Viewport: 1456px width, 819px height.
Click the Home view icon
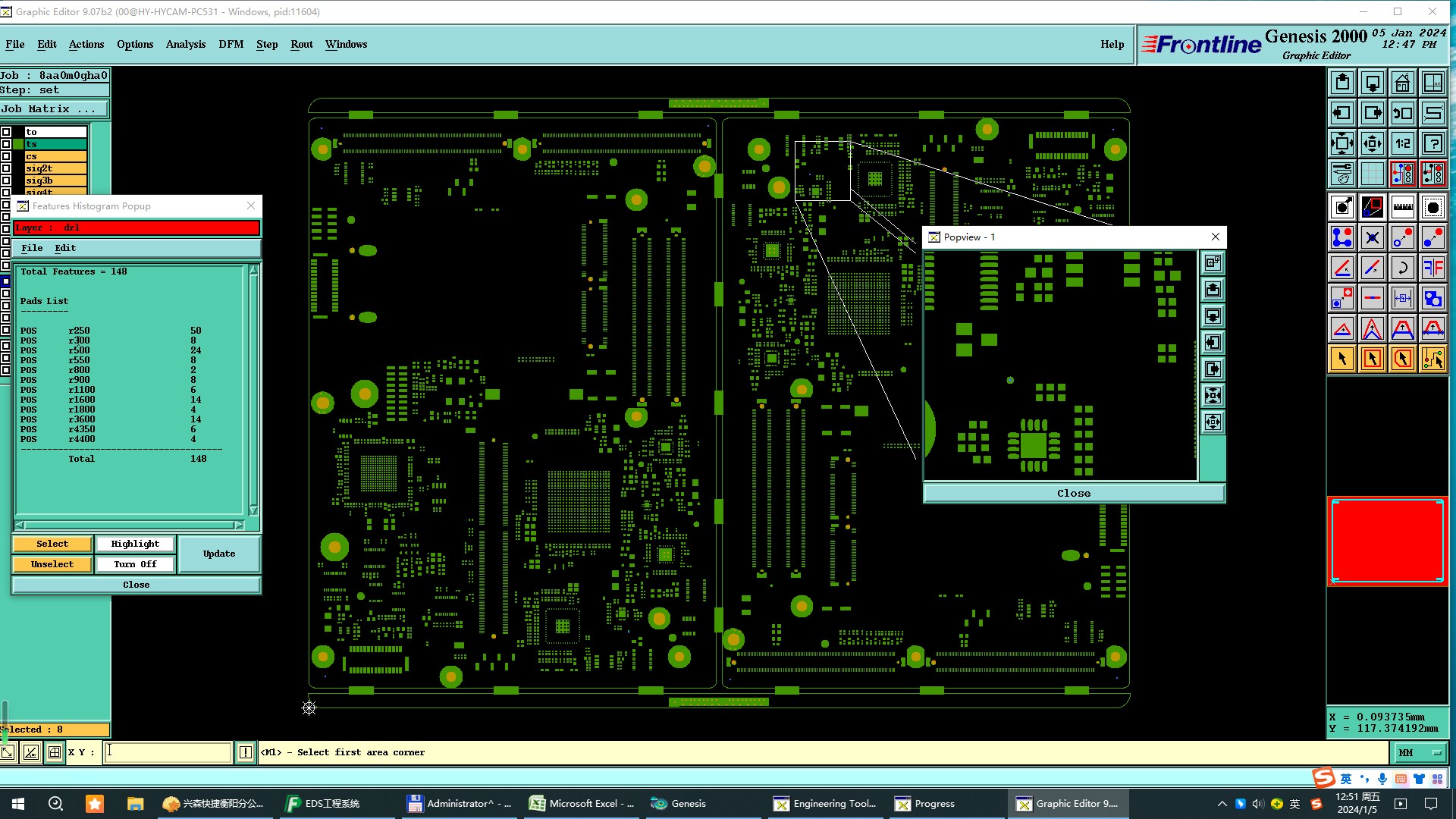pos(1402,83)
